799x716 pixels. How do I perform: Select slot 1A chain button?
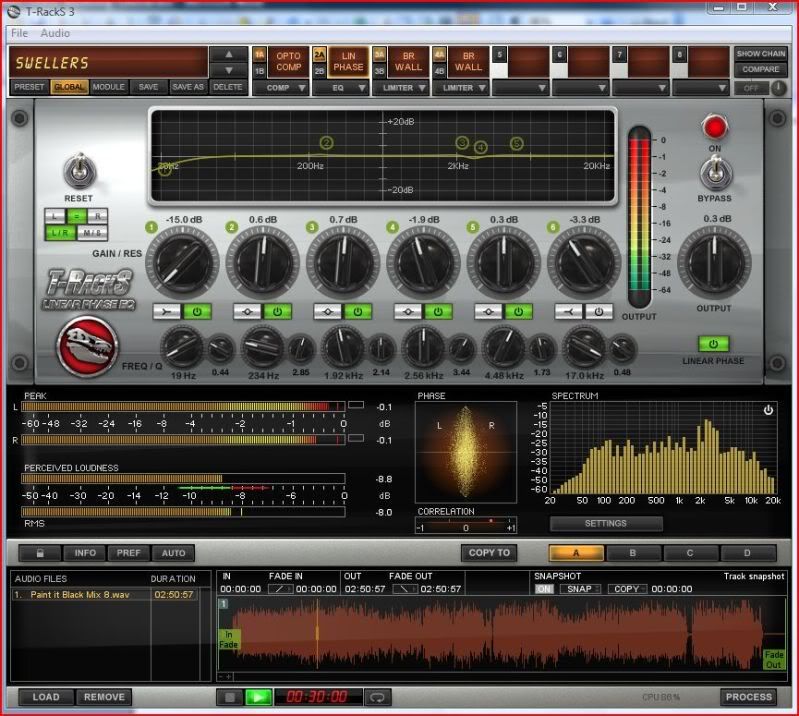click(x=259, y=55)
